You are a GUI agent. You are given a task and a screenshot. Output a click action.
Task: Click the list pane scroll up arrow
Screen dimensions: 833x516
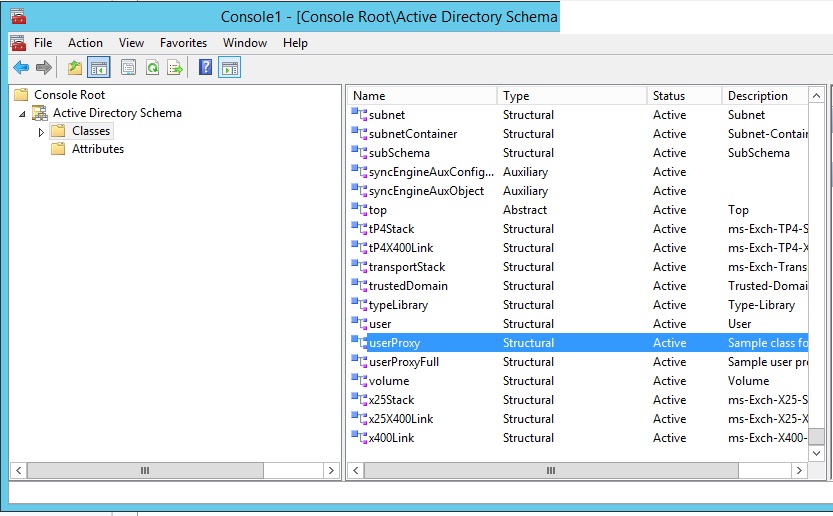point(817,96)
